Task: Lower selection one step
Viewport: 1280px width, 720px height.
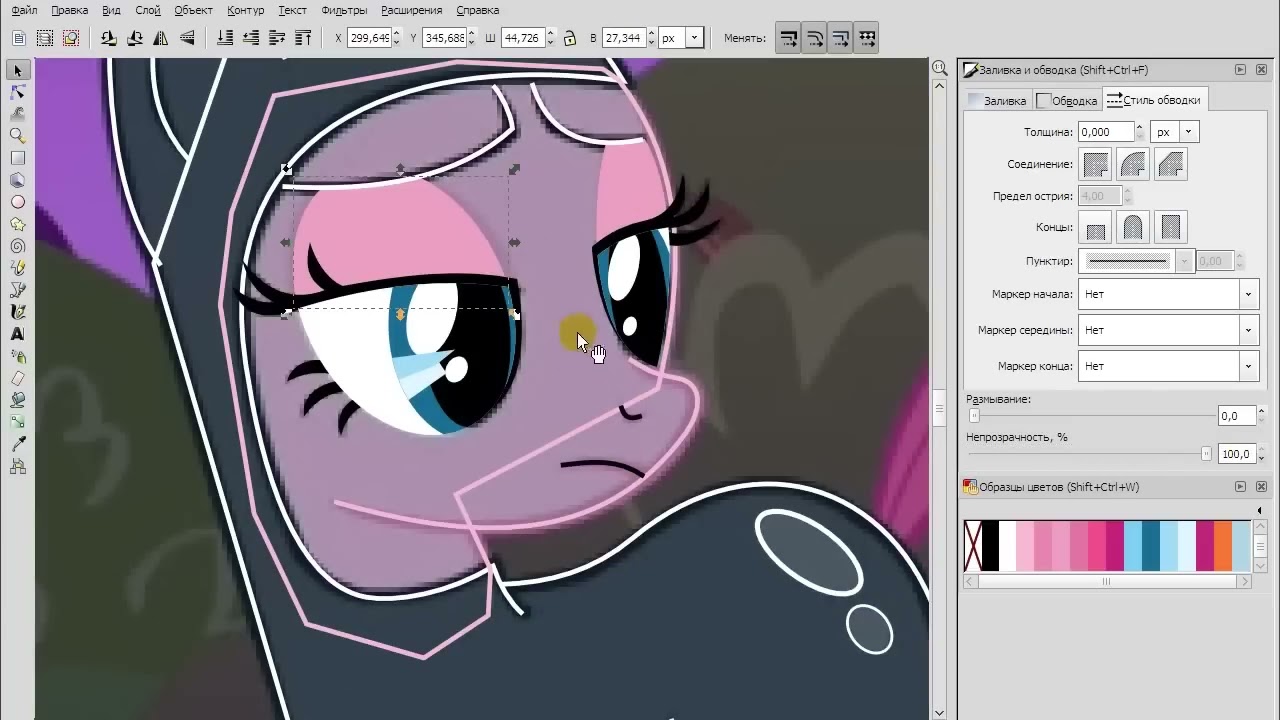Action: pos(251,38)
